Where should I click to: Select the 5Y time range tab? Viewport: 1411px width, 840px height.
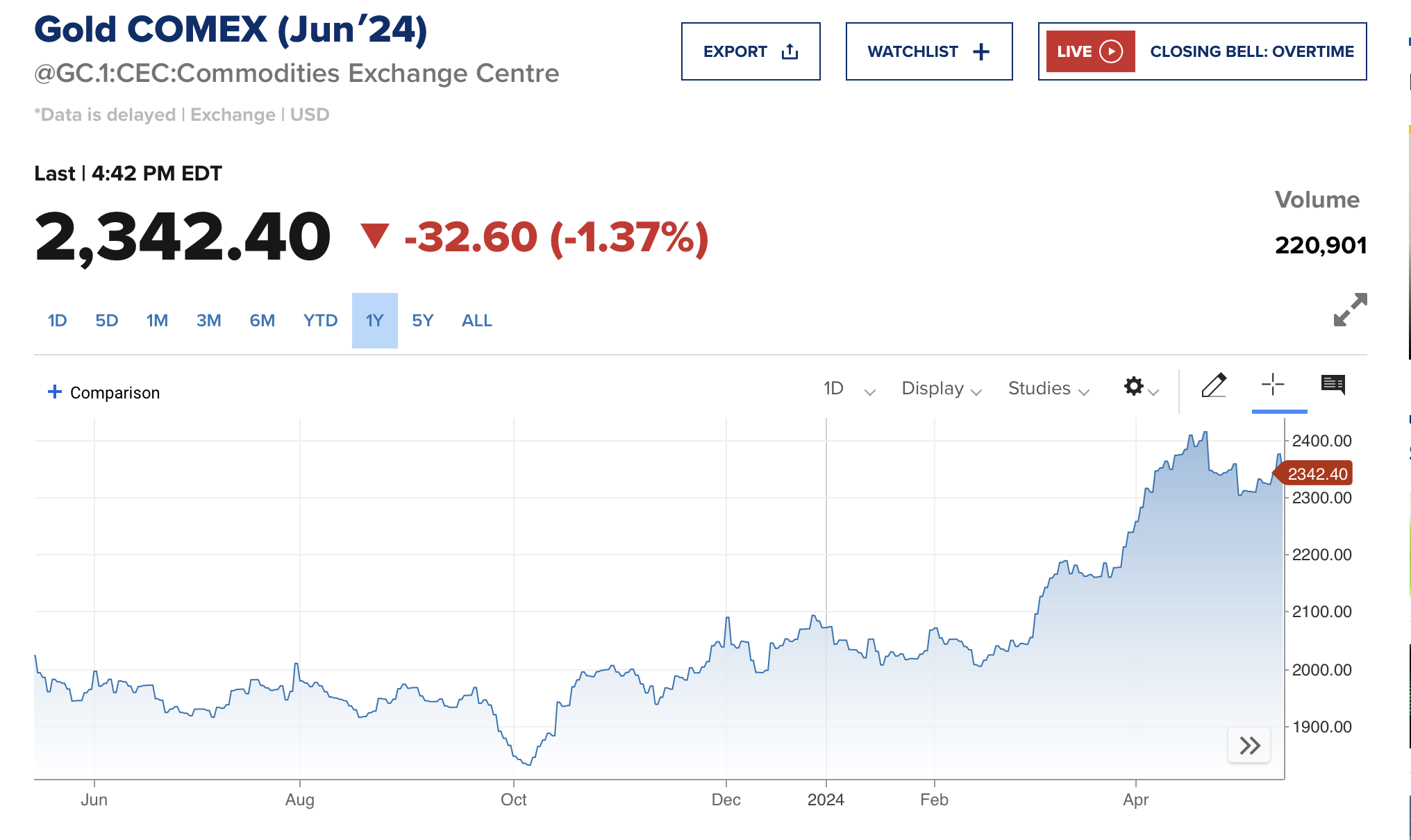click(x=422, y=321)
